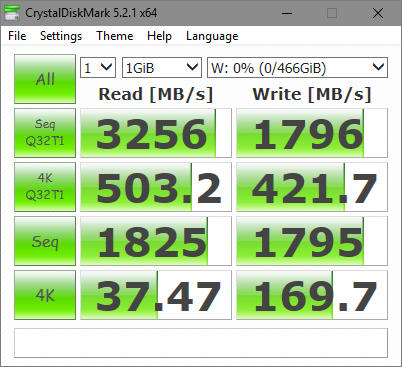
Task: Run the plain 4K test button
Action: point(45,295)
